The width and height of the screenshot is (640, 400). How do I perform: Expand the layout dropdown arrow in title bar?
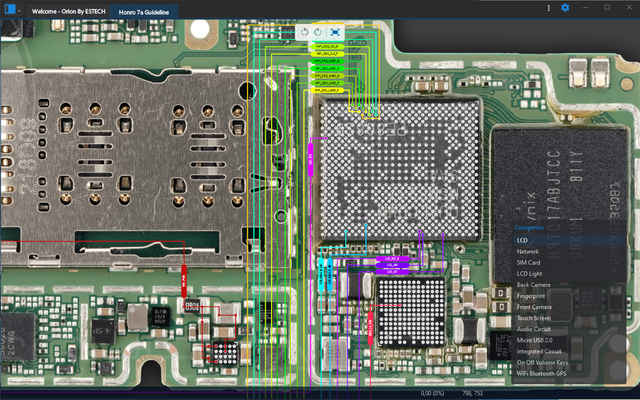(20, 9)
